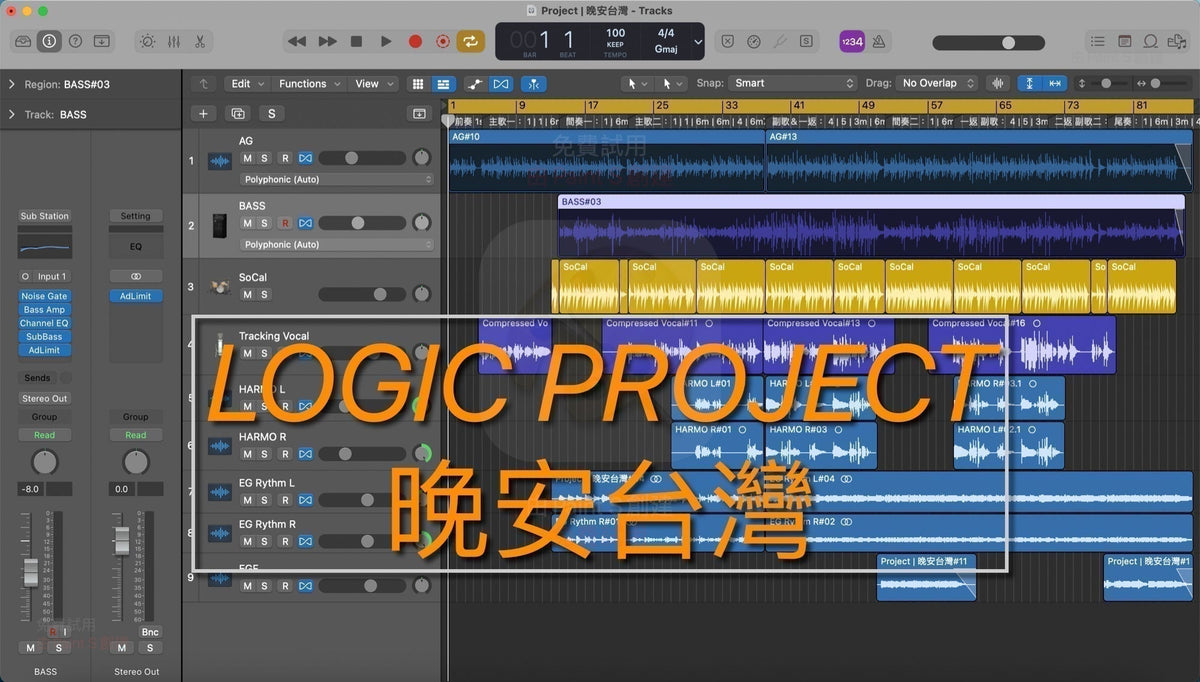
Task: Open the scissors Editors icon
Action: pos(200,41)
